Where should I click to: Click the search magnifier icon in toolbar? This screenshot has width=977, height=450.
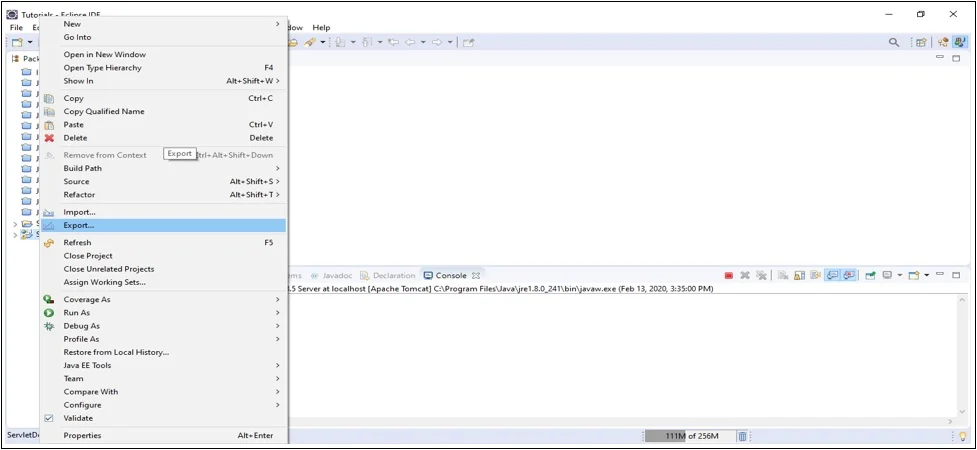coord(894,42)
